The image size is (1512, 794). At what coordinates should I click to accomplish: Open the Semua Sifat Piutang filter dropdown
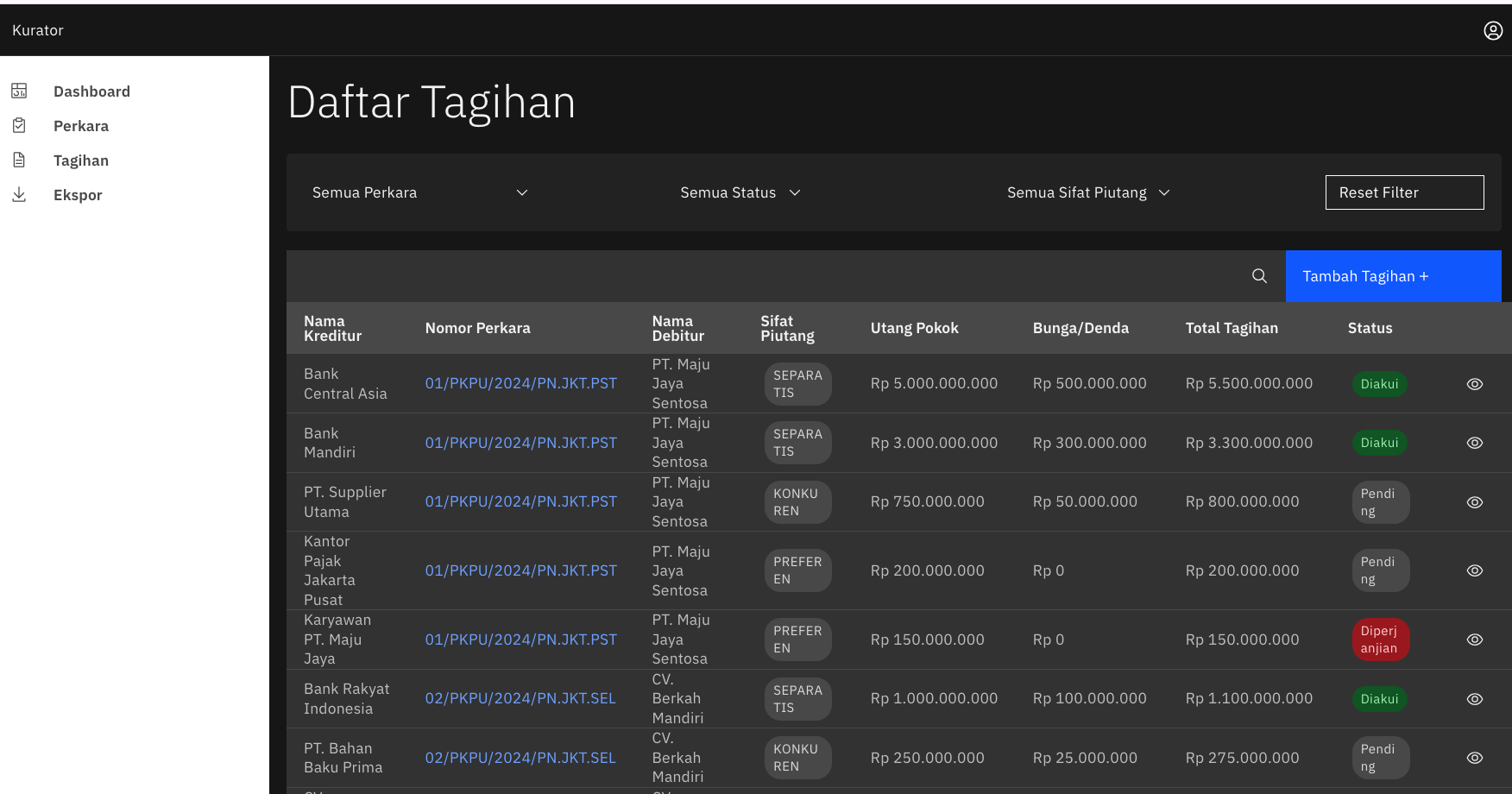pyautogui.click(x=1088, y=192)
